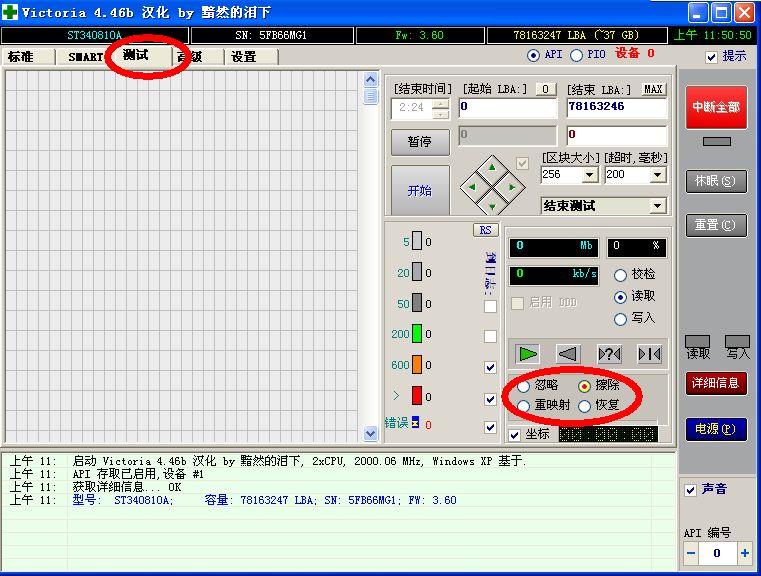Click the down arrow in the diamond pad

(x=492, y=206)
